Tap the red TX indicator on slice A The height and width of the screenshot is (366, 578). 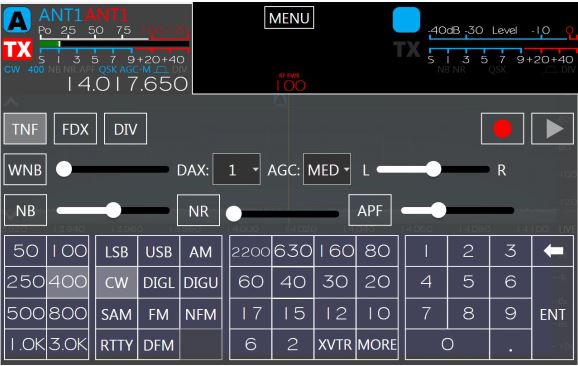coord(17,49)
